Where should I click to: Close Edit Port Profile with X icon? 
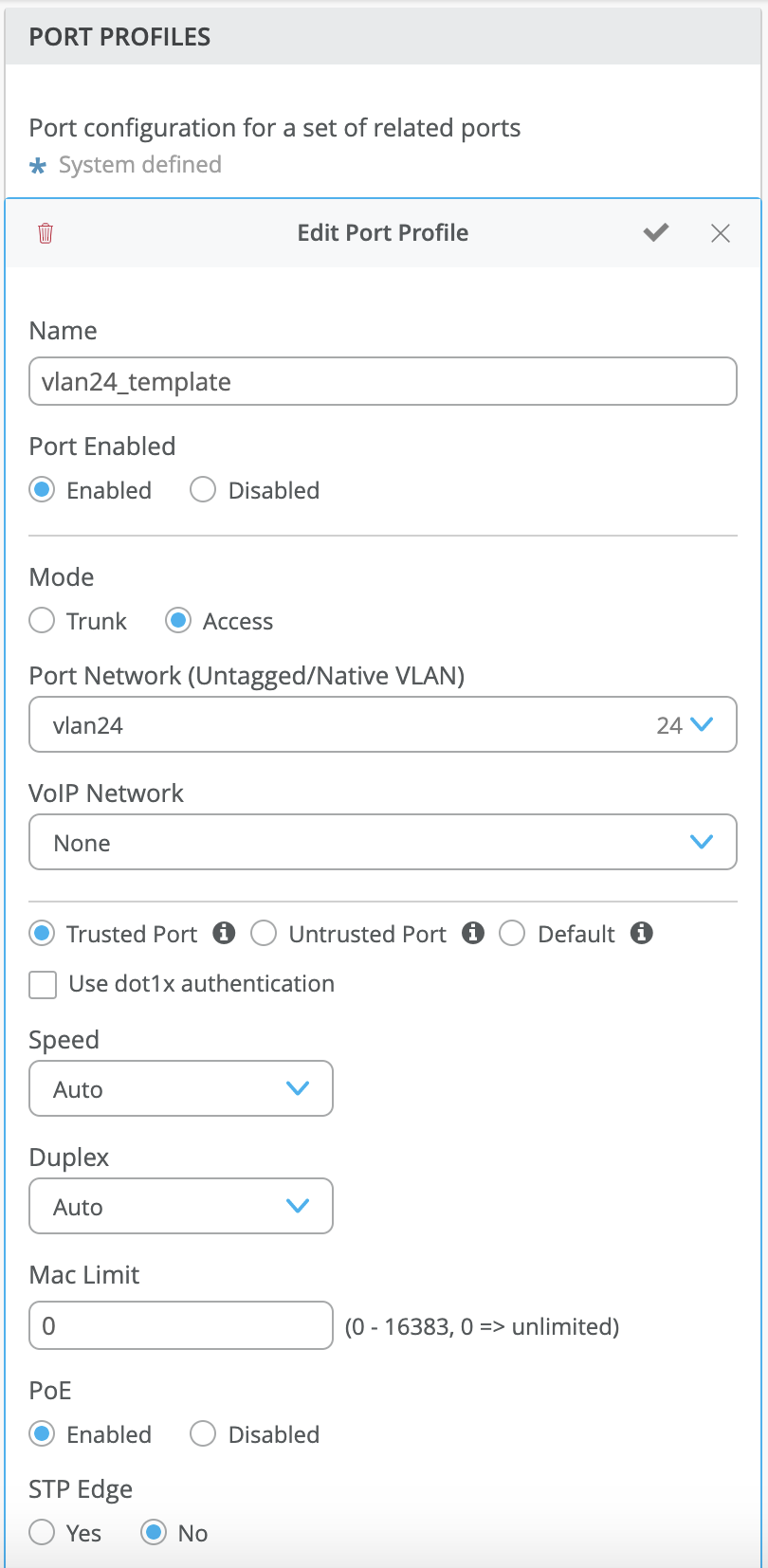pyautogui.click(x=721, y=233)
